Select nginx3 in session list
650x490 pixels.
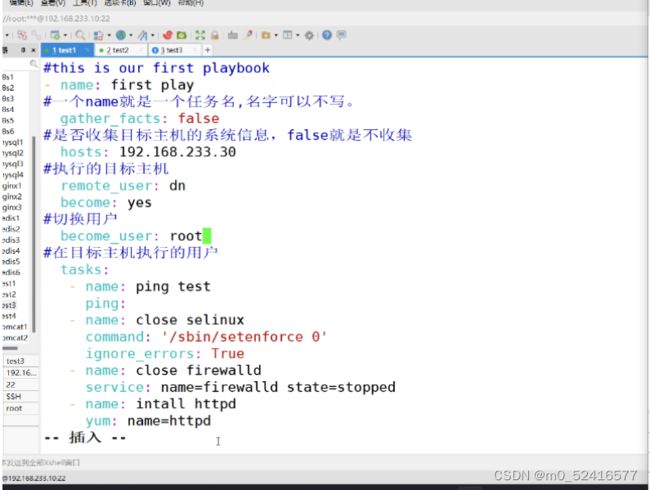(x=12, y=207)
